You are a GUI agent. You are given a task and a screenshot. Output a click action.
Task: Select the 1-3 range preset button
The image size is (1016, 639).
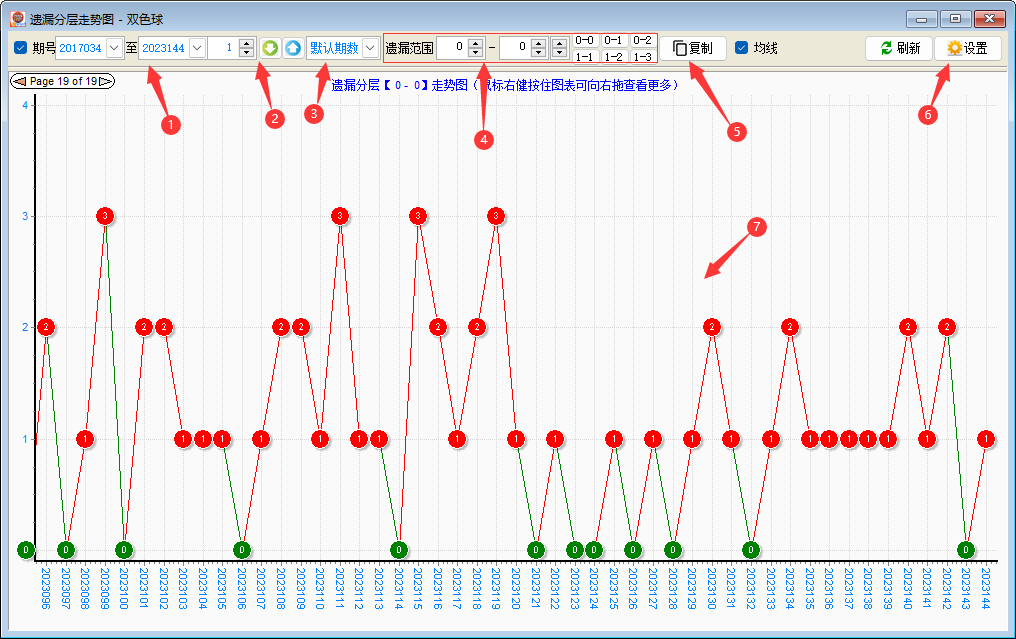(642, 56)
